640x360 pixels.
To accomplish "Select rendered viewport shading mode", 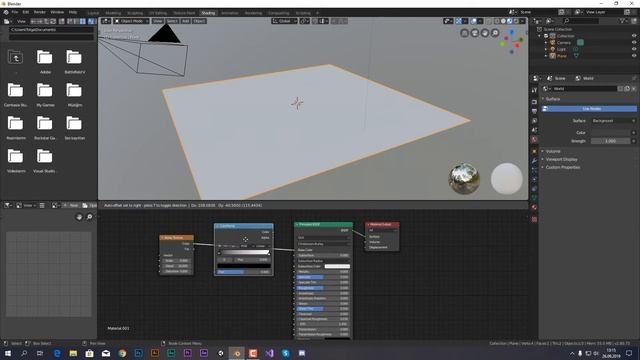I will tap(516, 21).
